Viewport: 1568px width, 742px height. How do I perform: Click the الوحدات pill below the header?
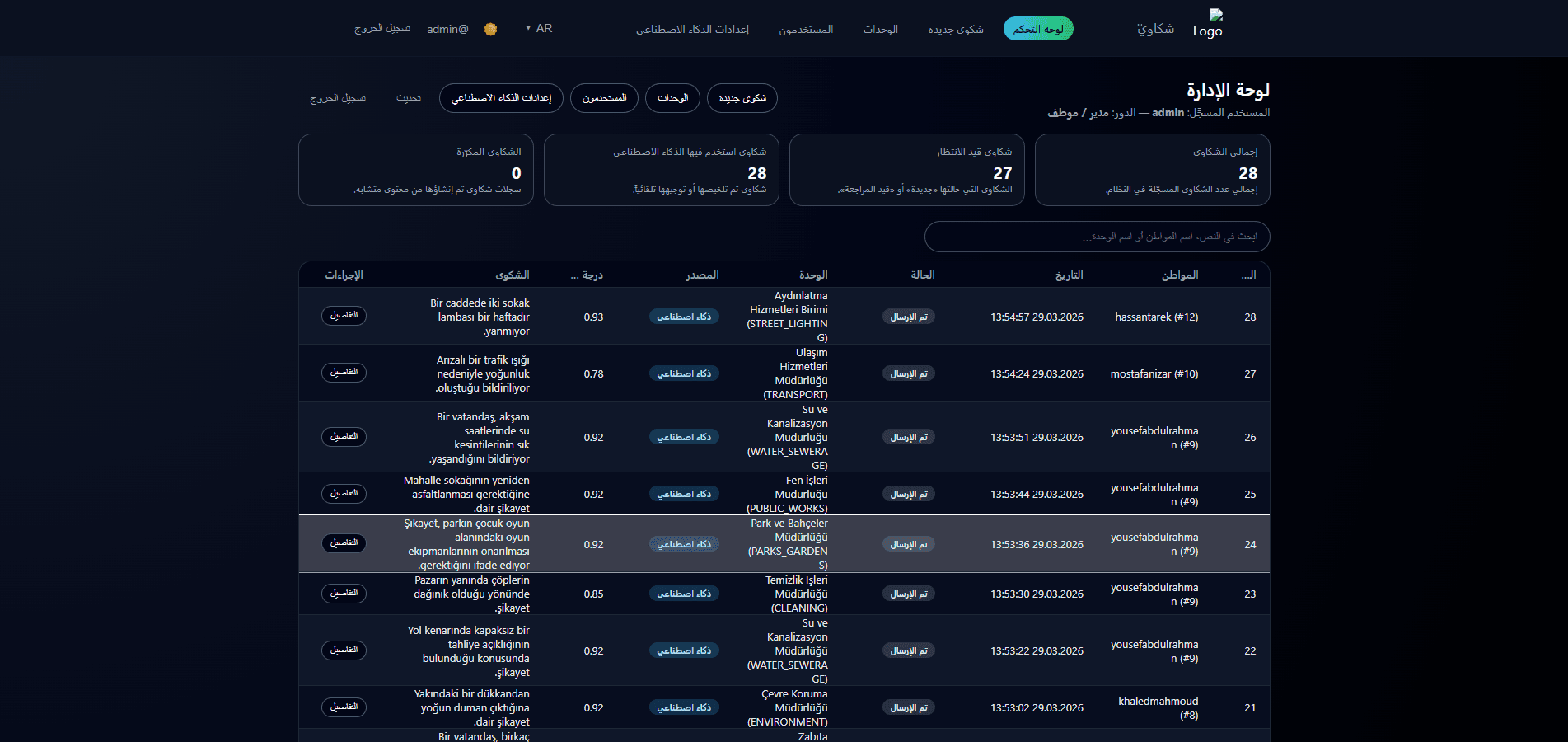pyautogui.click(x=672, y=98)
